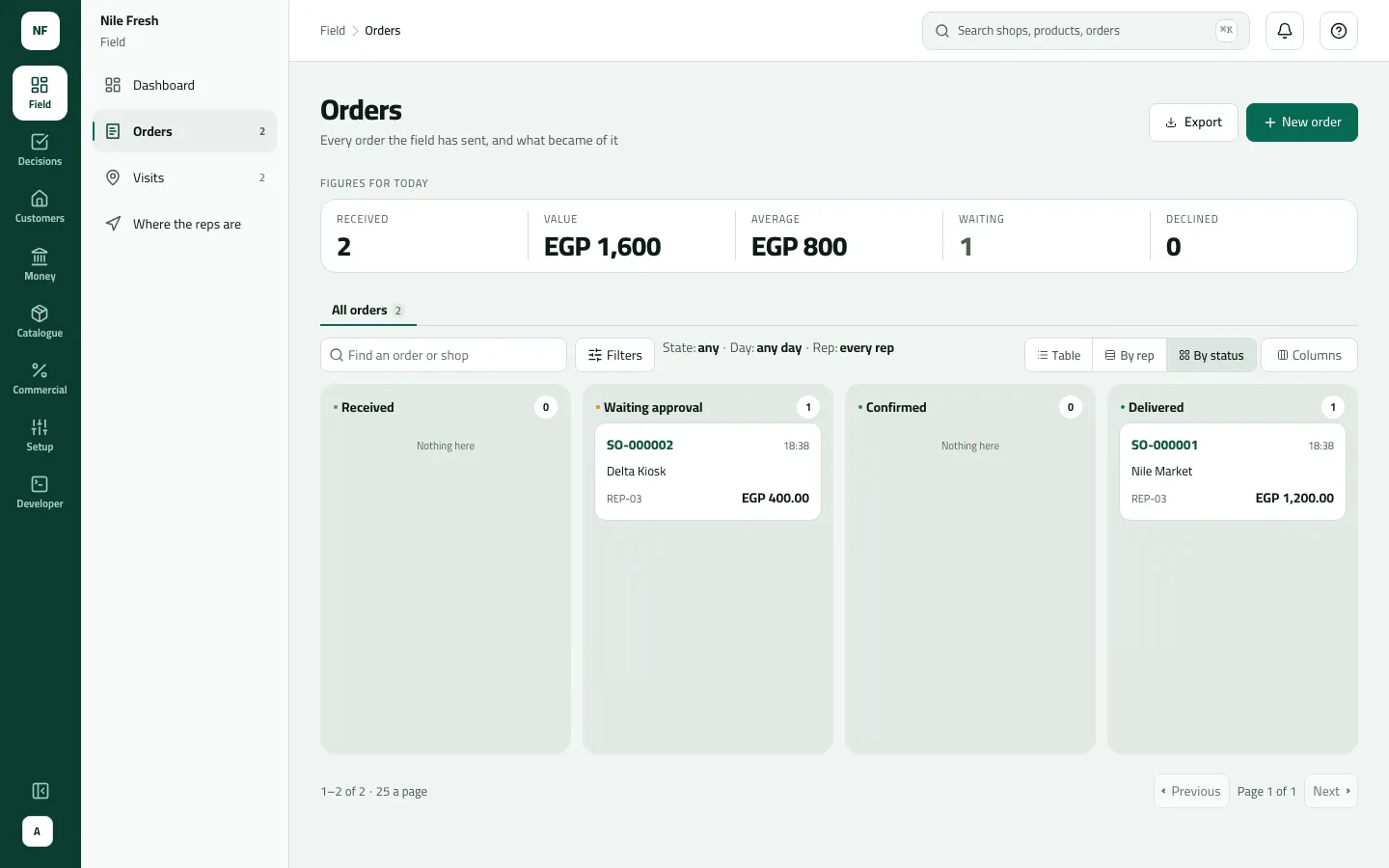Open Visits in the Field menu

pos(184,177)
